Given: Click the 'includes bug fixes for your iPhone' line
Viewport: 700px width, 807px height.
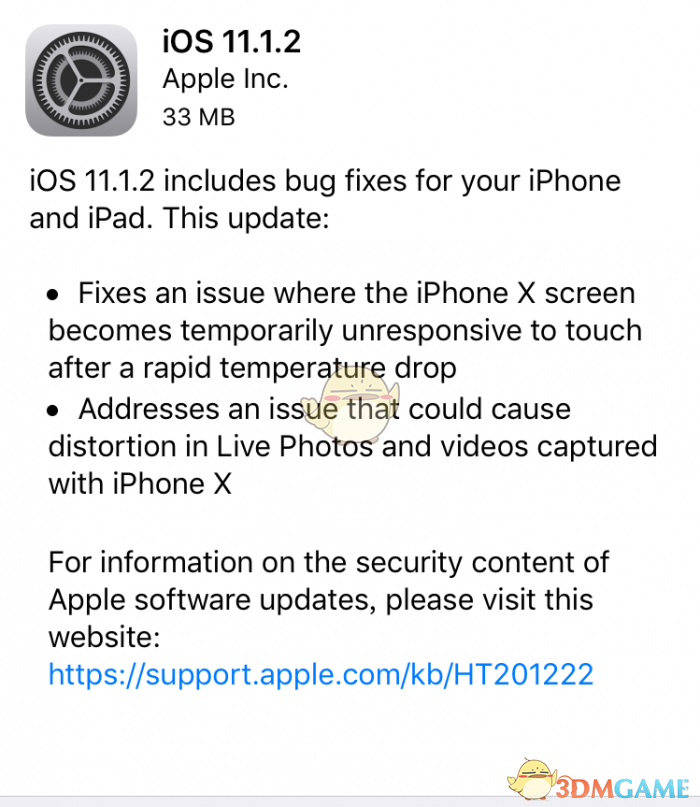Looking at the screenshot, I should 325,182.
